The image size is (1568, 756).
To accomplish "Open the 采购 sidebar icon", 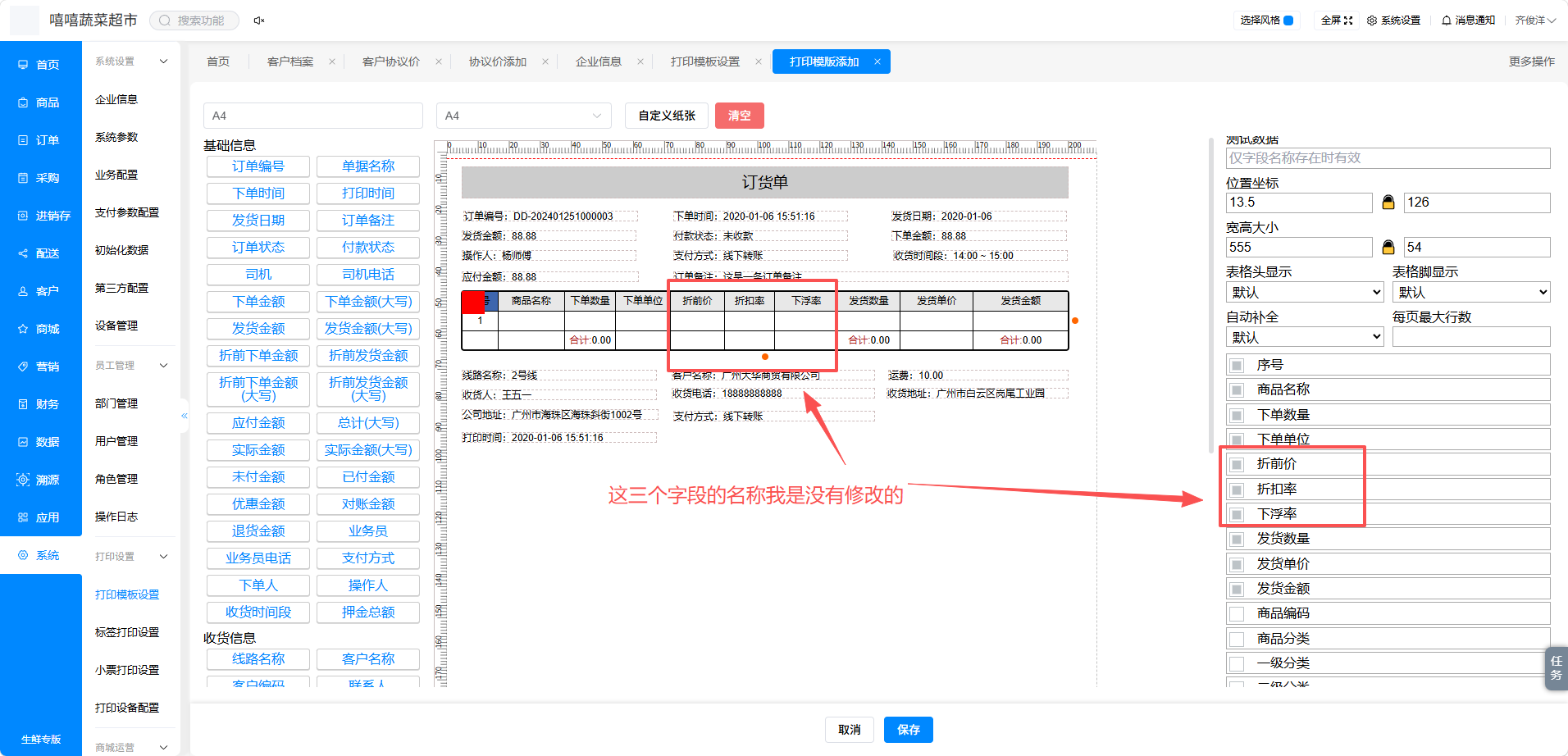I will [23, 178].
